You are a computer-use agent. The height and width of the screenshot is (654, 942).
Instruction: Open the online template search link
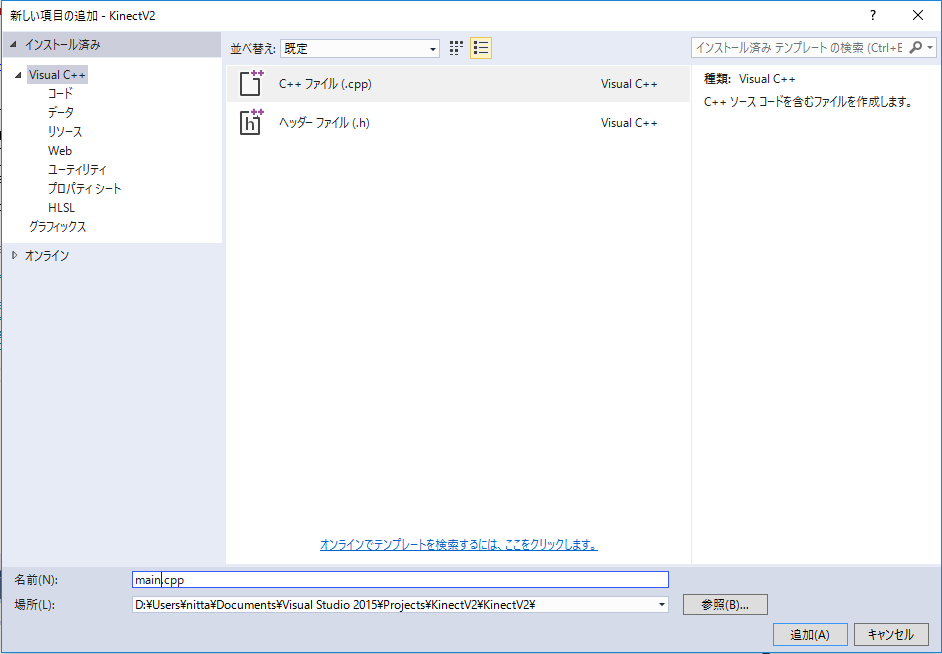(458, 545)
